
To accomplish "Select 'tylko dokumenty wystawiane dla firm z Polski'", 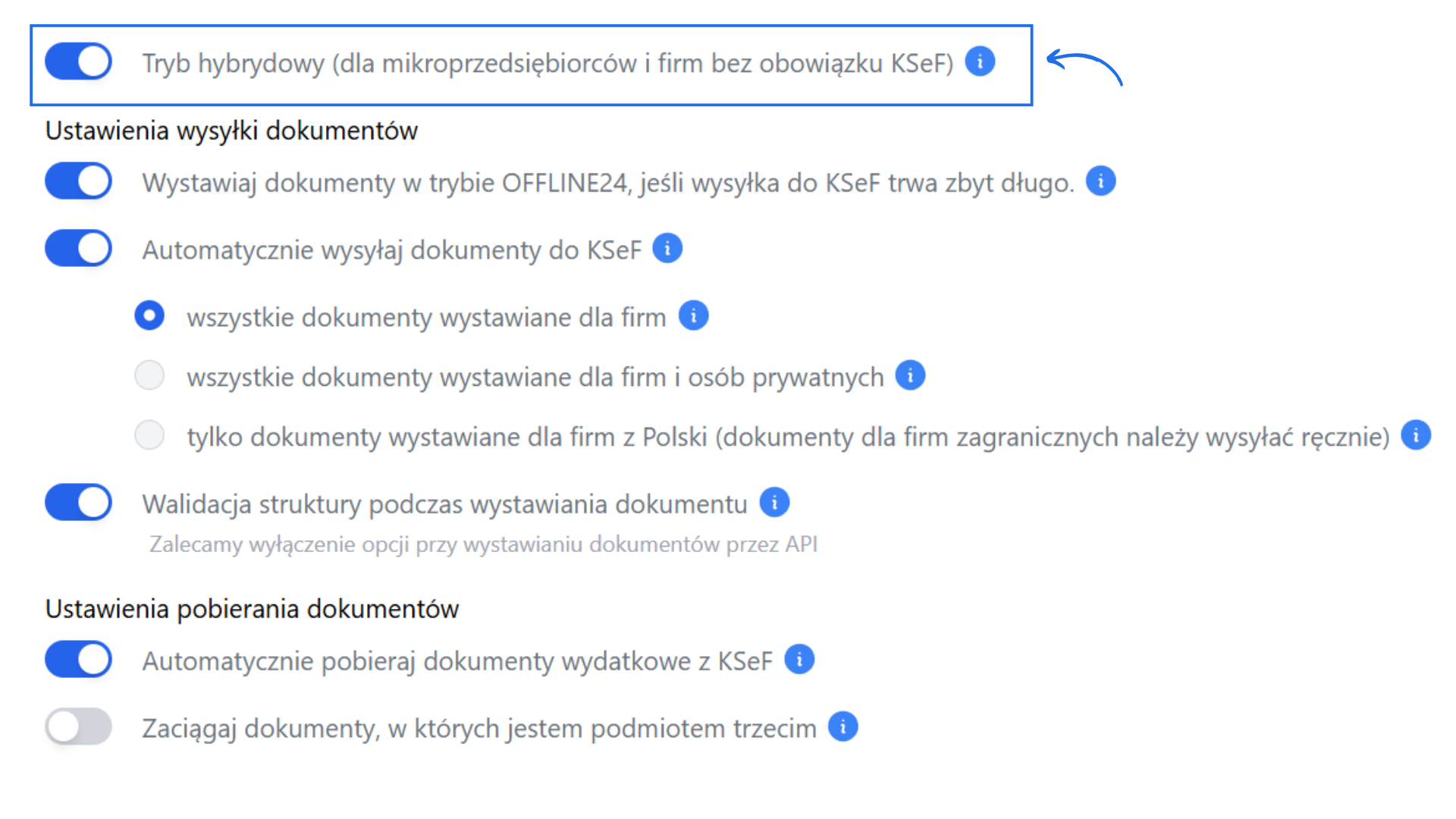I will (x=149, y=435).
